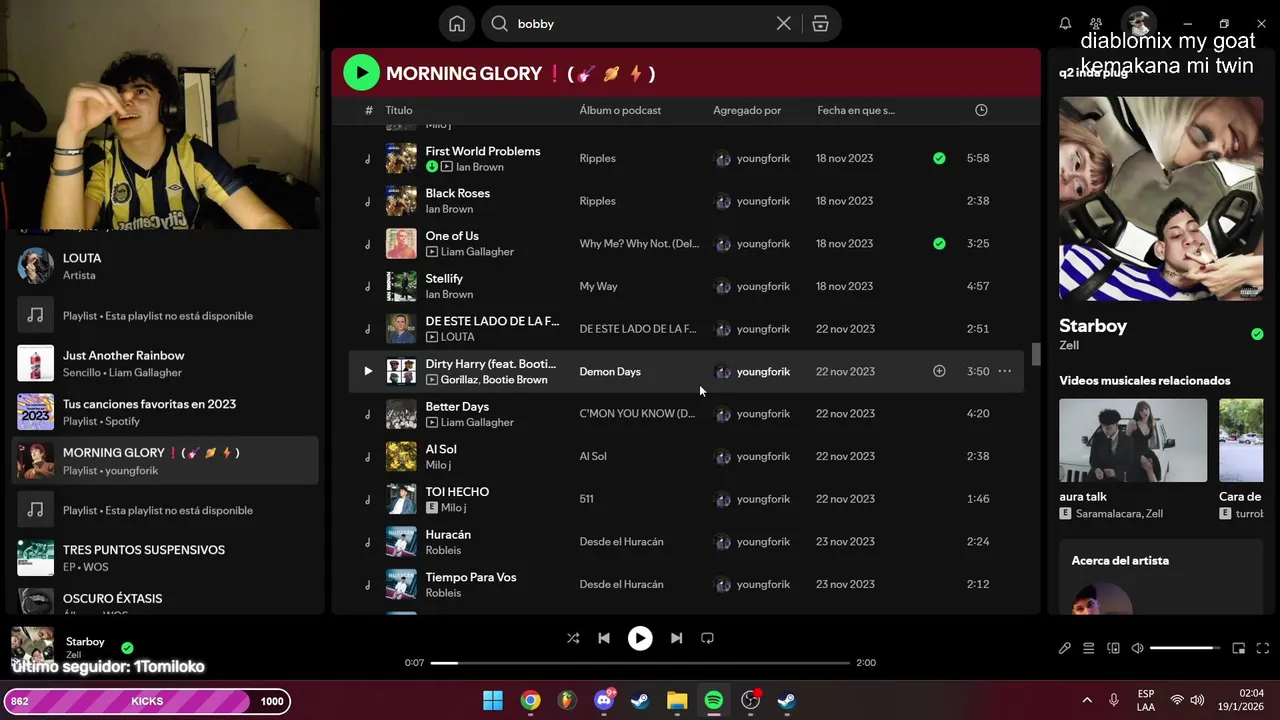
Task: Open youngforik profile in Stellify row
Action: pos(763,286)
